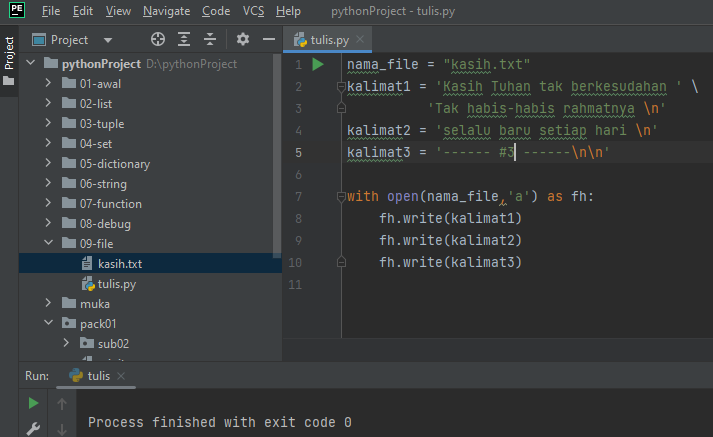This screenshot has width=713, height=437.
Task: Click the PyCharm application logo icon
Action: [17, 10]
